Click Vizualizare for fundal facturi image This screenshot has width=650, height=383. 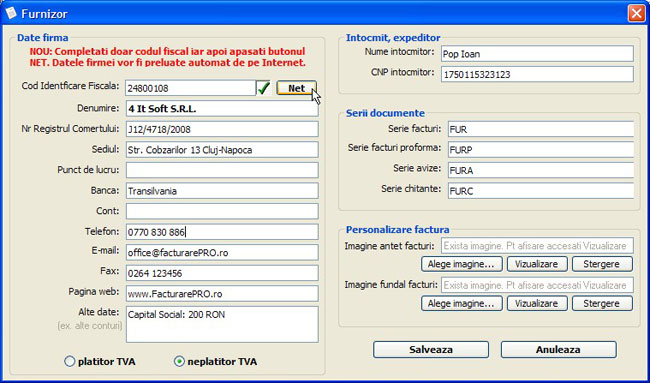point(537,303)
